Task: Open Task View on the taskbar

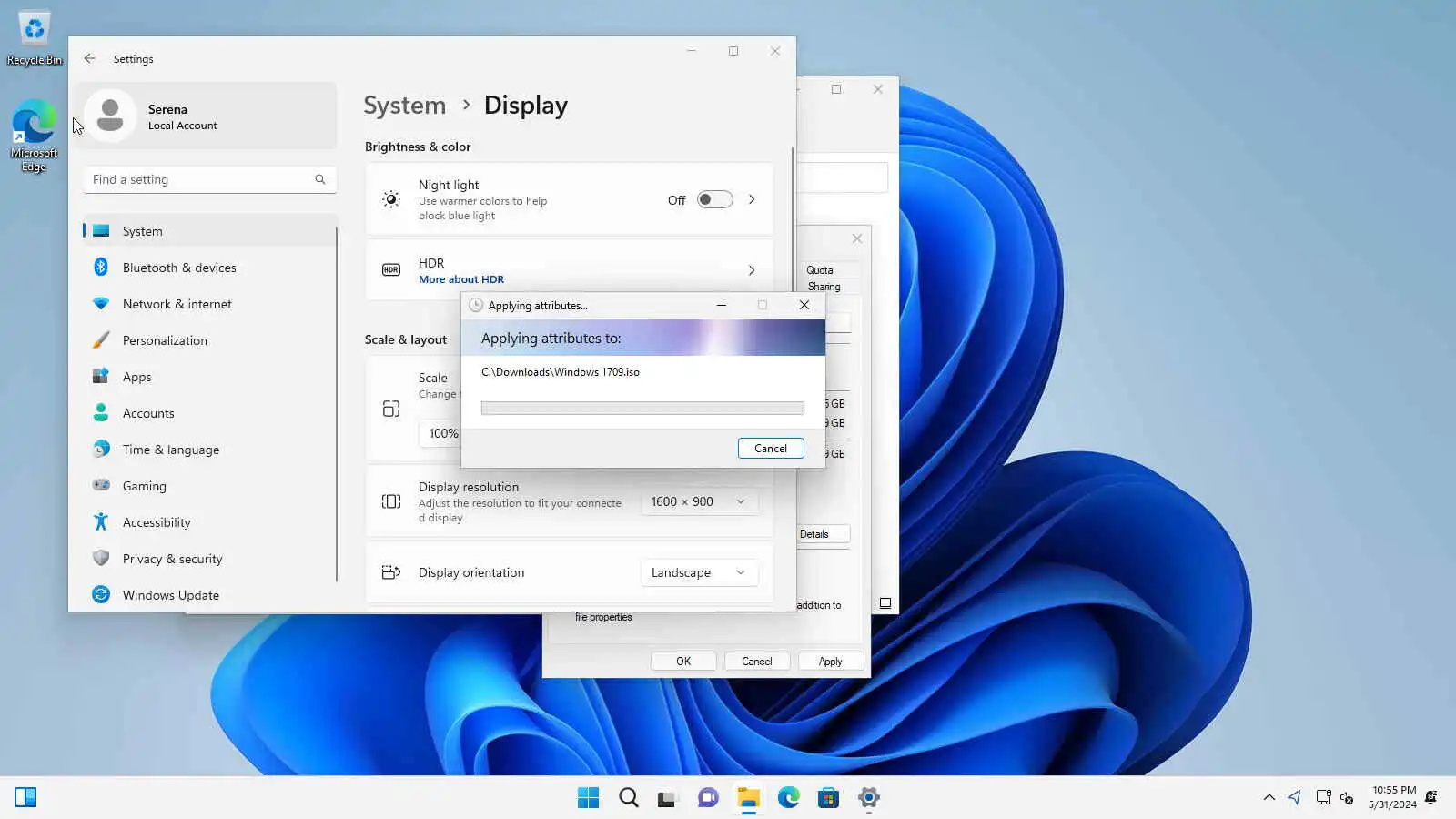Action: pyautogui.click(x=668, y=798)
